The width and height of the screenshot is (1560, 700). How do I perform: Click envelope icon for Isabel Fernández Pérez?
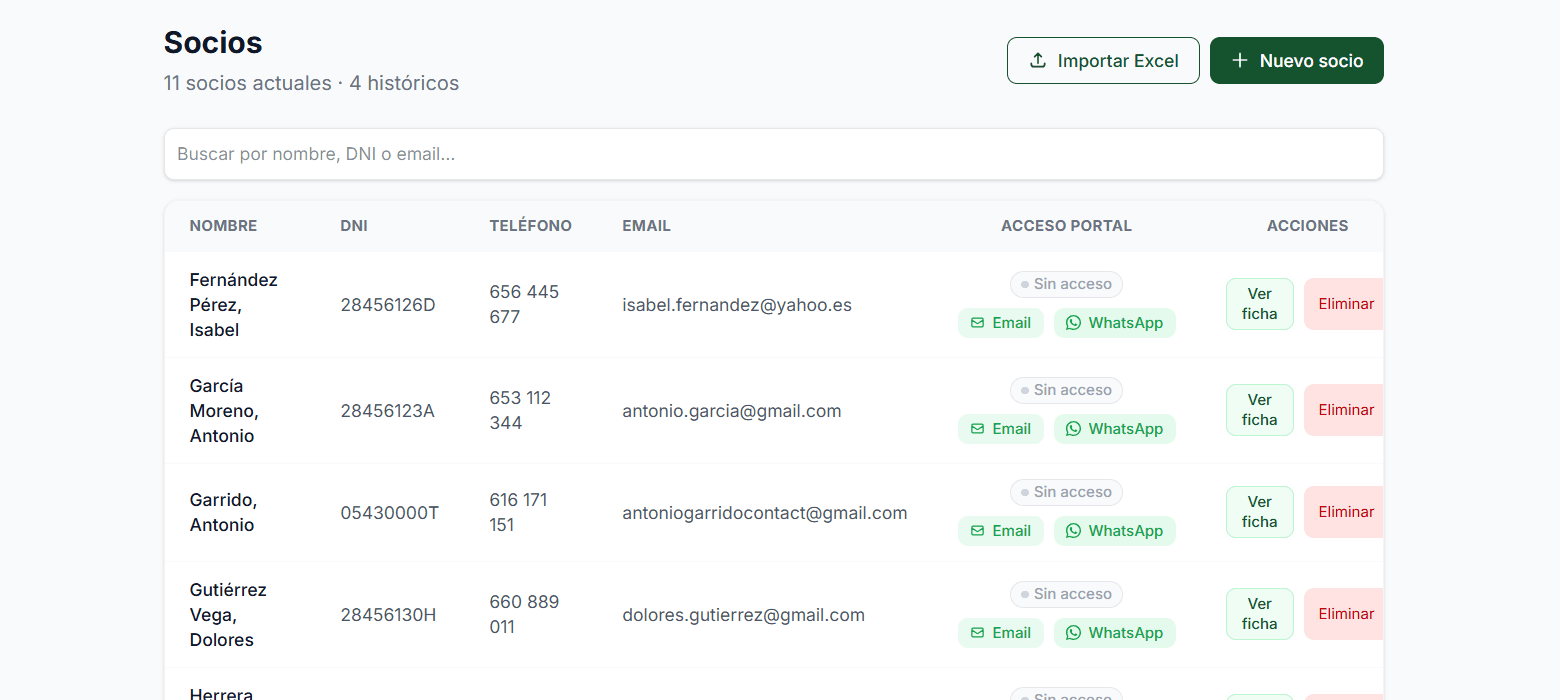(x=978, y=323)
